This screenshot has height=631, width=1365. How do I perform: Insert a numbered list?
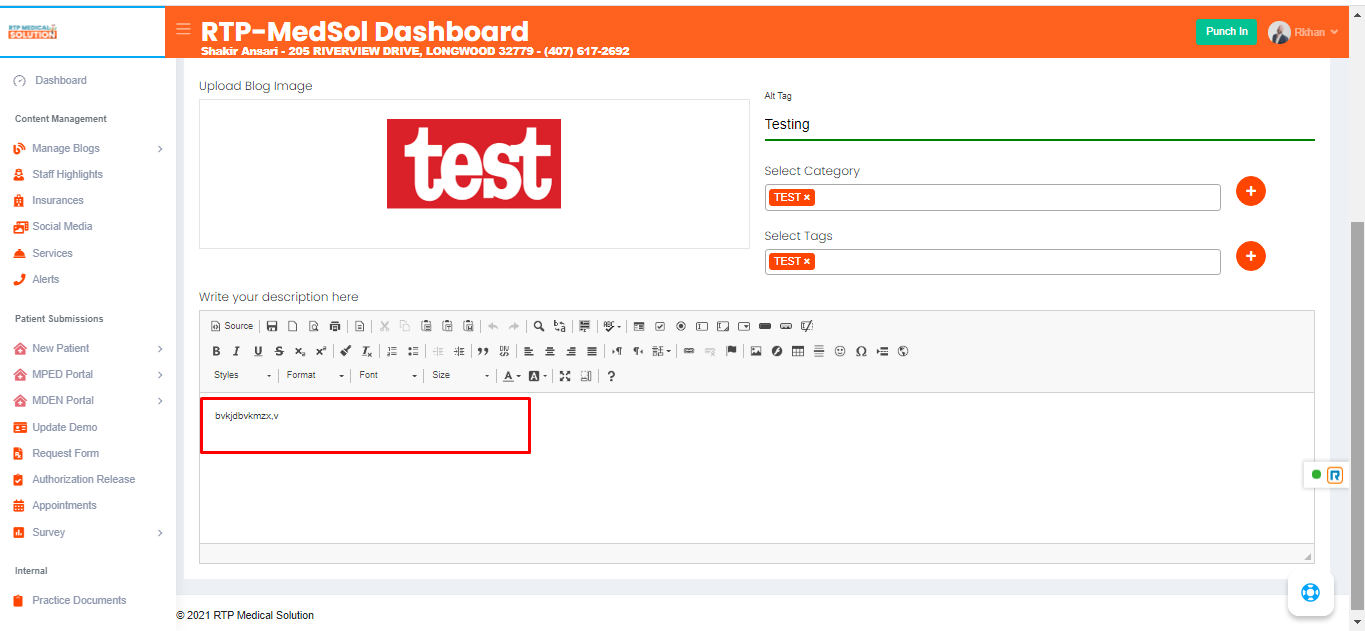392,351
